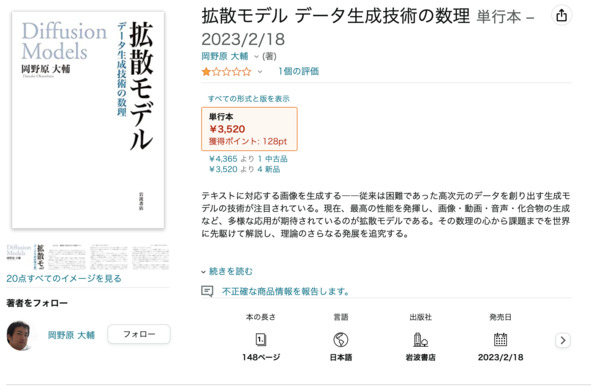This screenshot has height=391, width=600.
Task: Click the book length page icon
Action: [261, 339]
